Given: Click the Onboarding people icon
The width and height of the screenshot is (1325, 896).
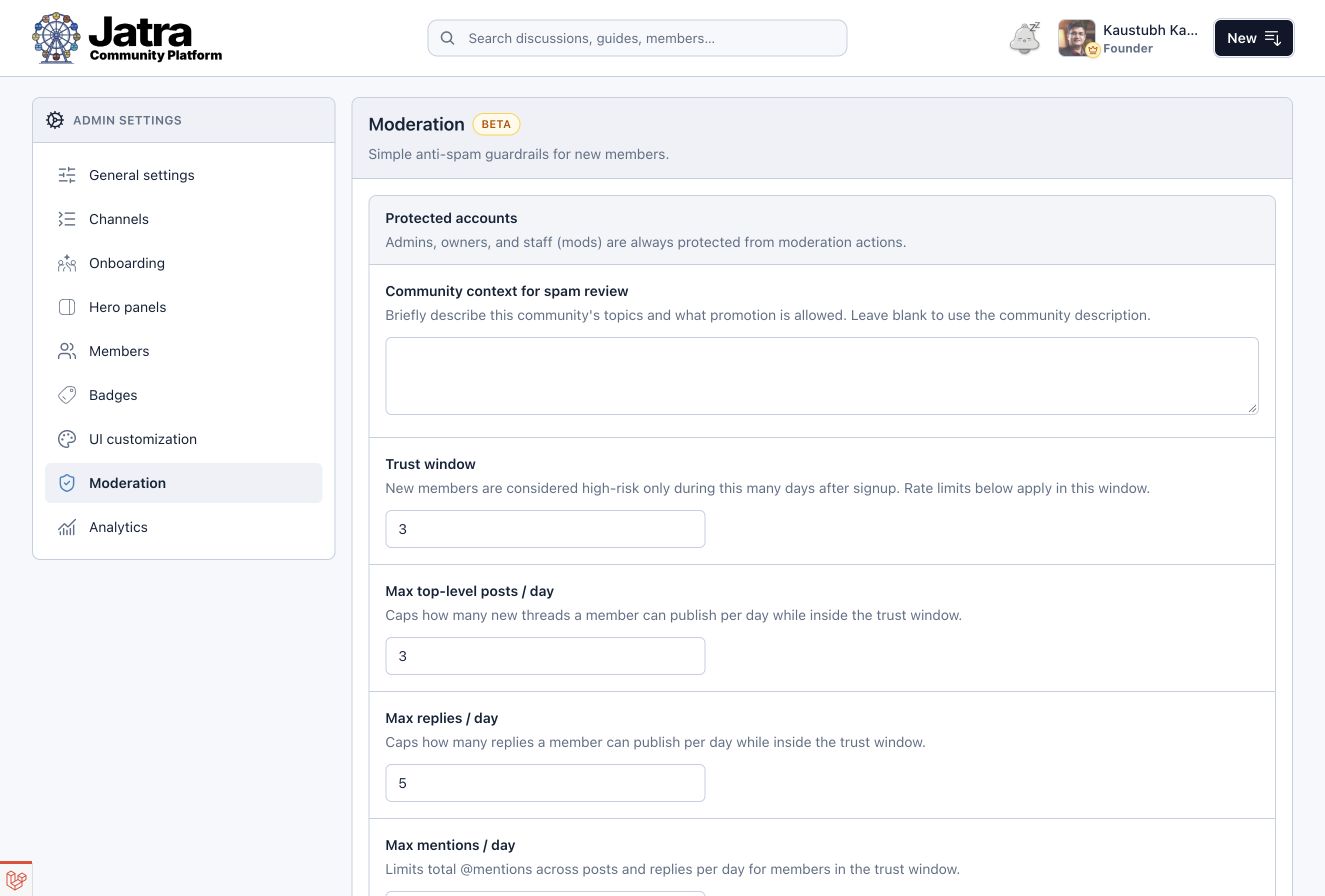Looking at the screenshot, I should tap(67, 263).
